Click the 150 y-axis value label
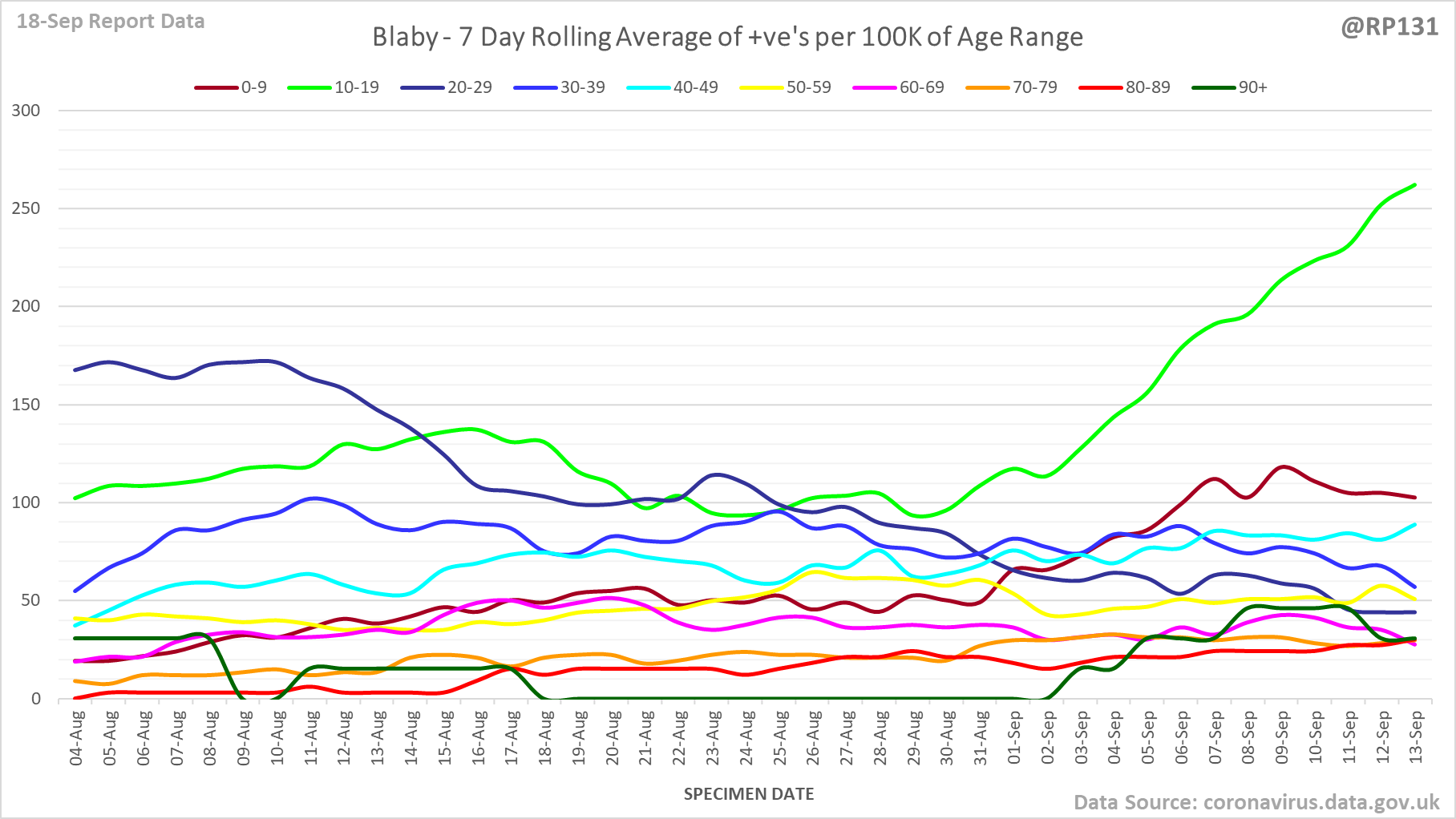 click(x=26, y=405)
